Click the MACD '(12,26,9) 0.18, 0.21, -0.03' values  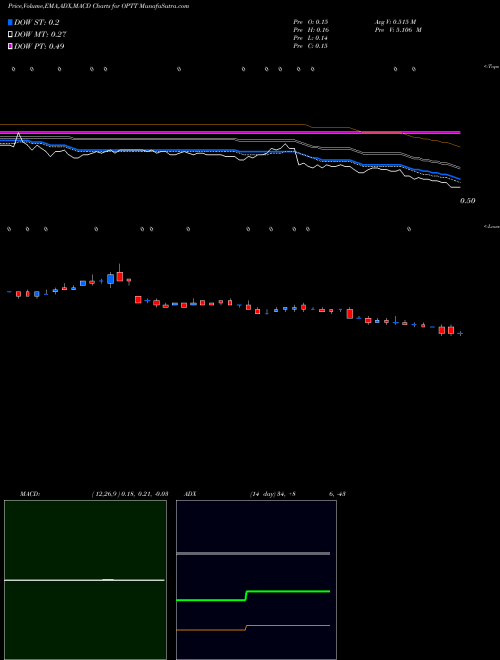(130, 494)
